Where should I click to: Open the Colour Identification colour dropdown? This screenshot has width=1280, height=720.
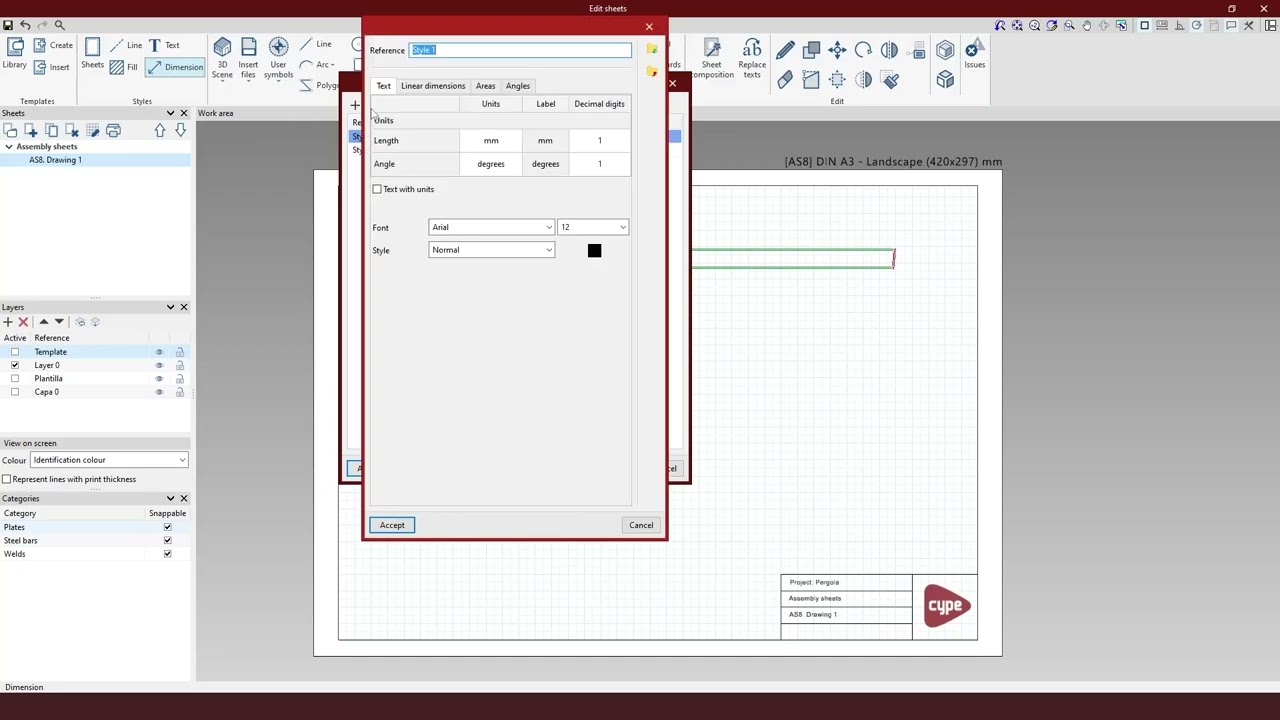pos(109,460)
